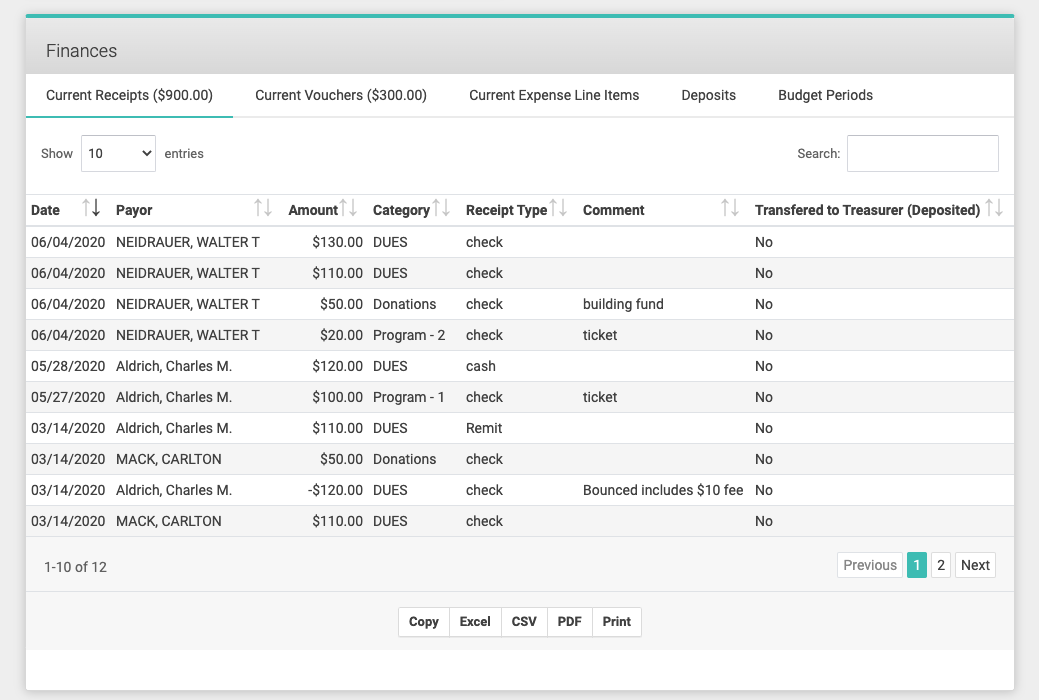
Task: Go to page 2 of receipts
Action: click(941, 565)
